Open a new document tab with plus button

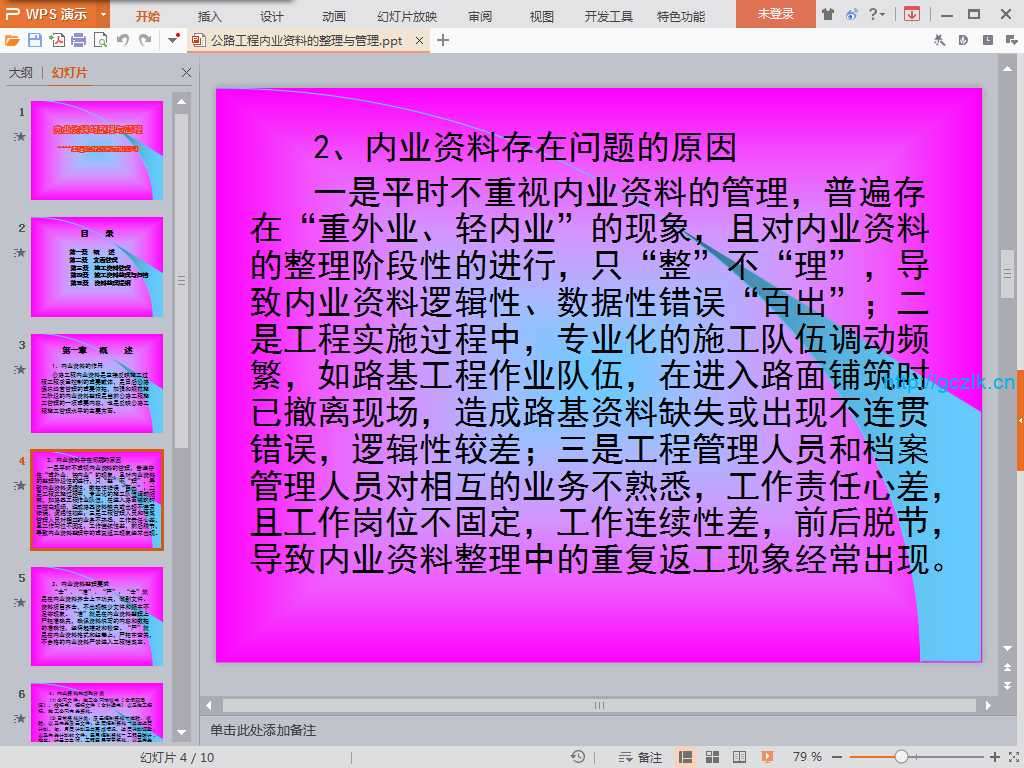tap(444, 40)
